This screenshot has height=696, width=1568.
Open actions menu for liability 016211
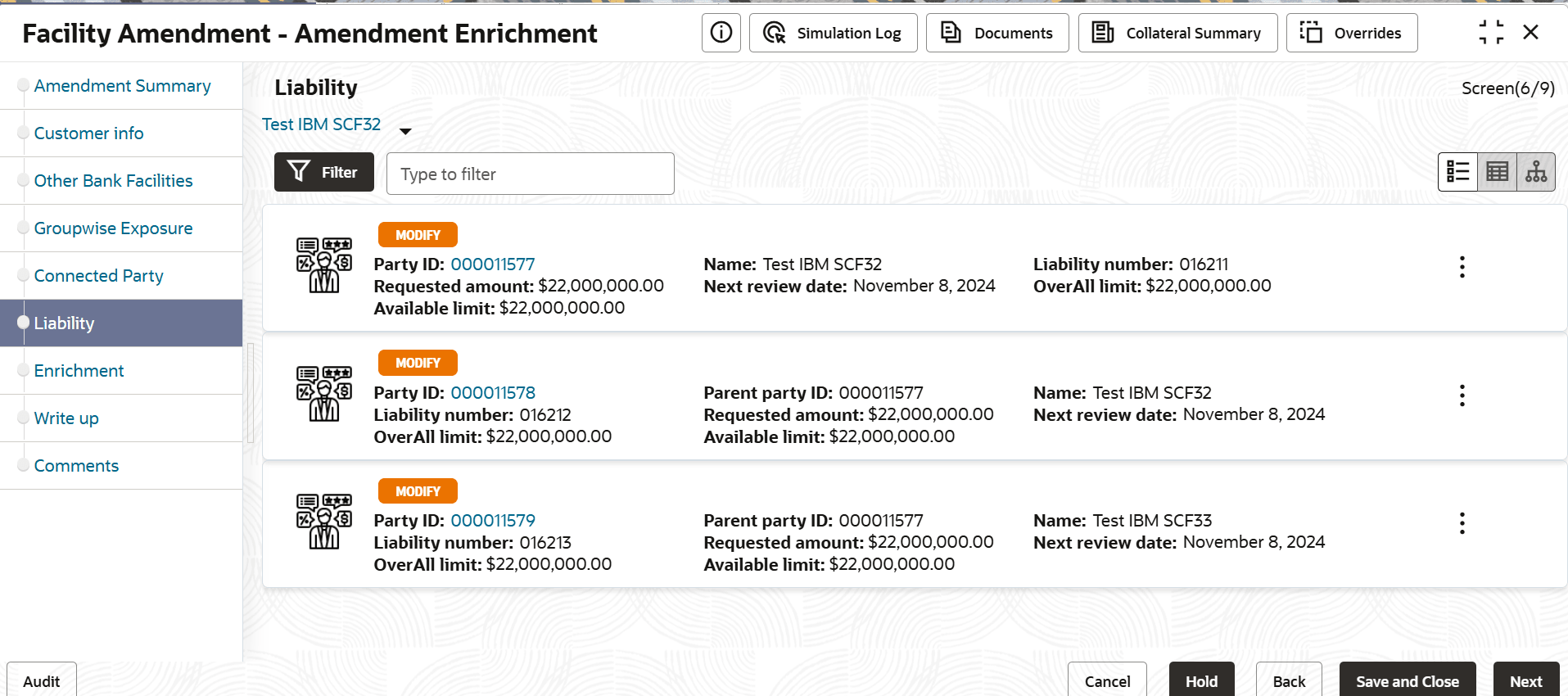point(1462,267)
